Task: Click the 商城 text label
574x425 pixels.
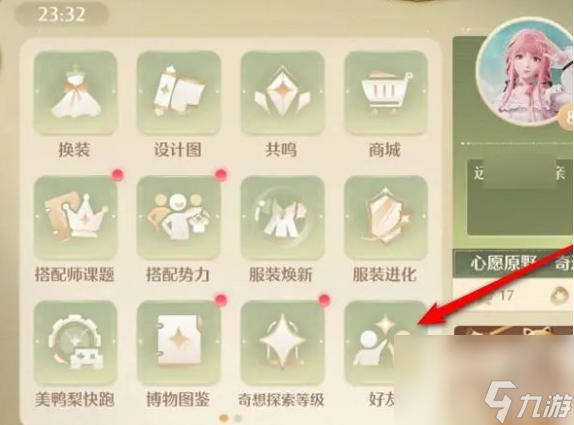Action: tap(385, 150)
